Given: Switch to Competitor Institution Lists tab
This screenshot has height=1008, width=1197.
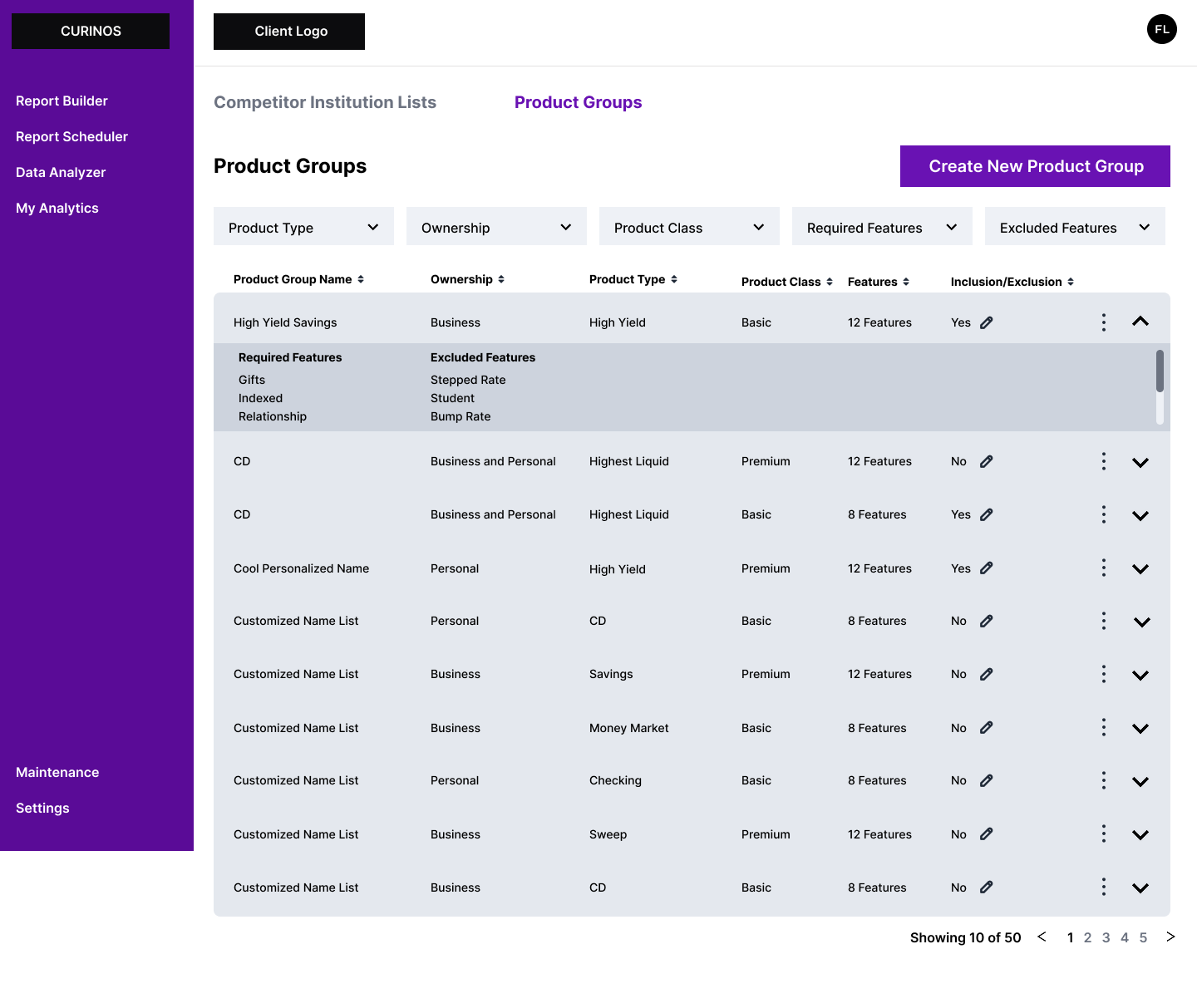Looking at the screenshot, I should click(x=325, y=102).
